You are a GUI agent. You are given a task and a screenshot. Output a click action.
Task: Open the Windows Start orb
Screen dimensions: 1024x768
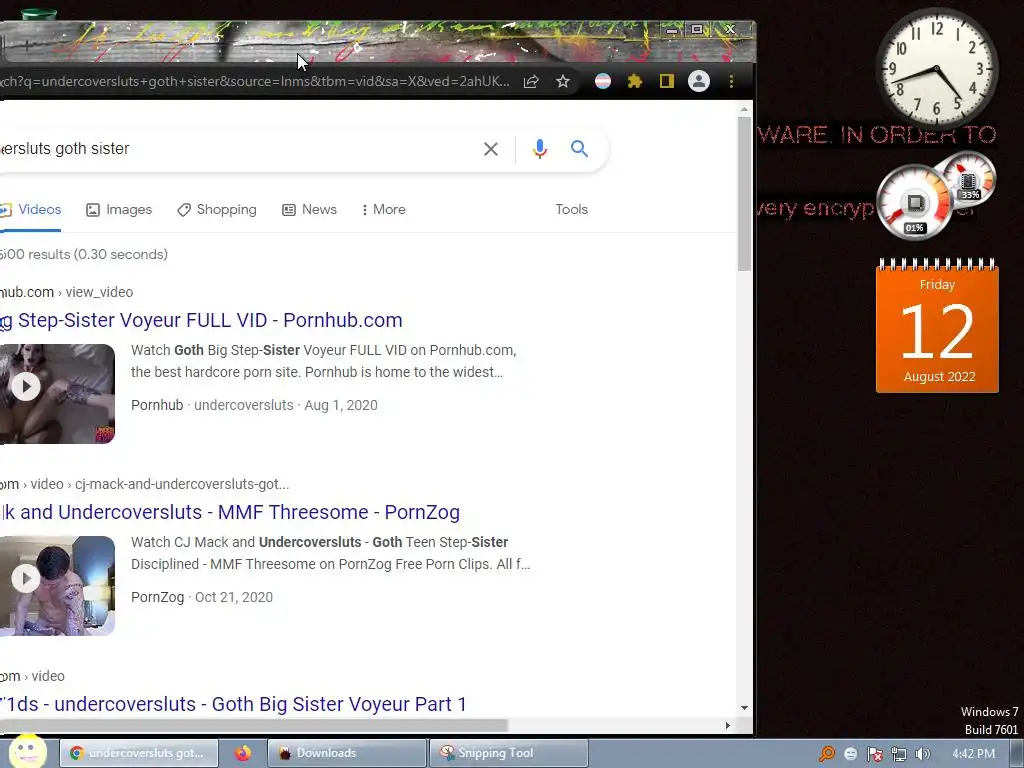pyautogui.click(x=27, y=752)
